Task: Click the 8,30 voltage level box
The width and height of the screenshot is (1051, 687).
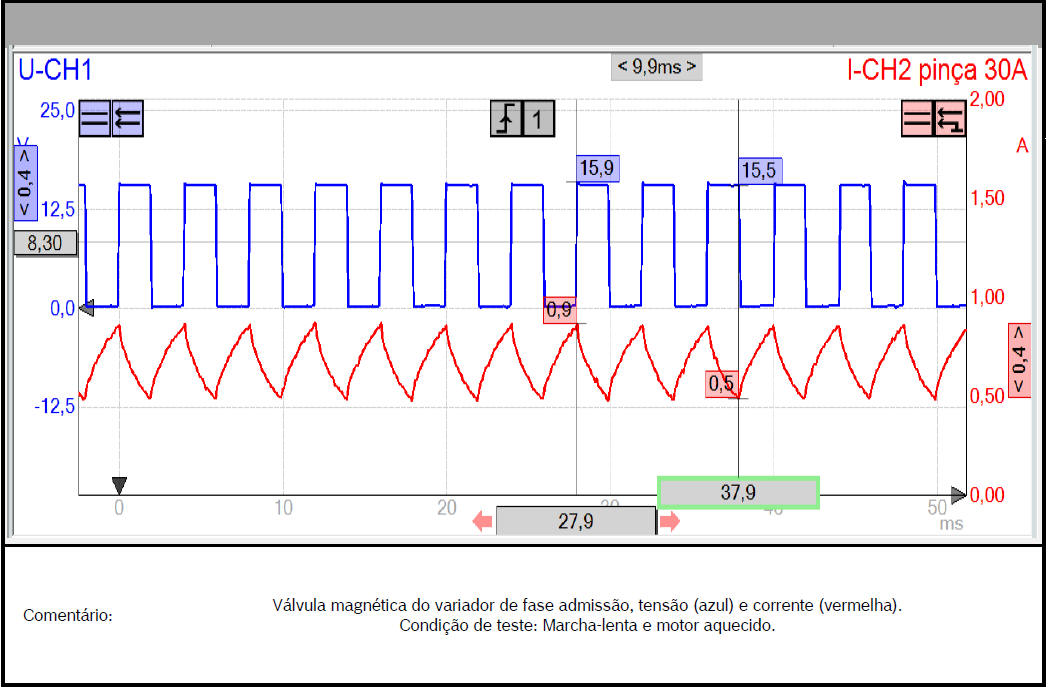Action: pyautogui.click(x=45, y=242)
